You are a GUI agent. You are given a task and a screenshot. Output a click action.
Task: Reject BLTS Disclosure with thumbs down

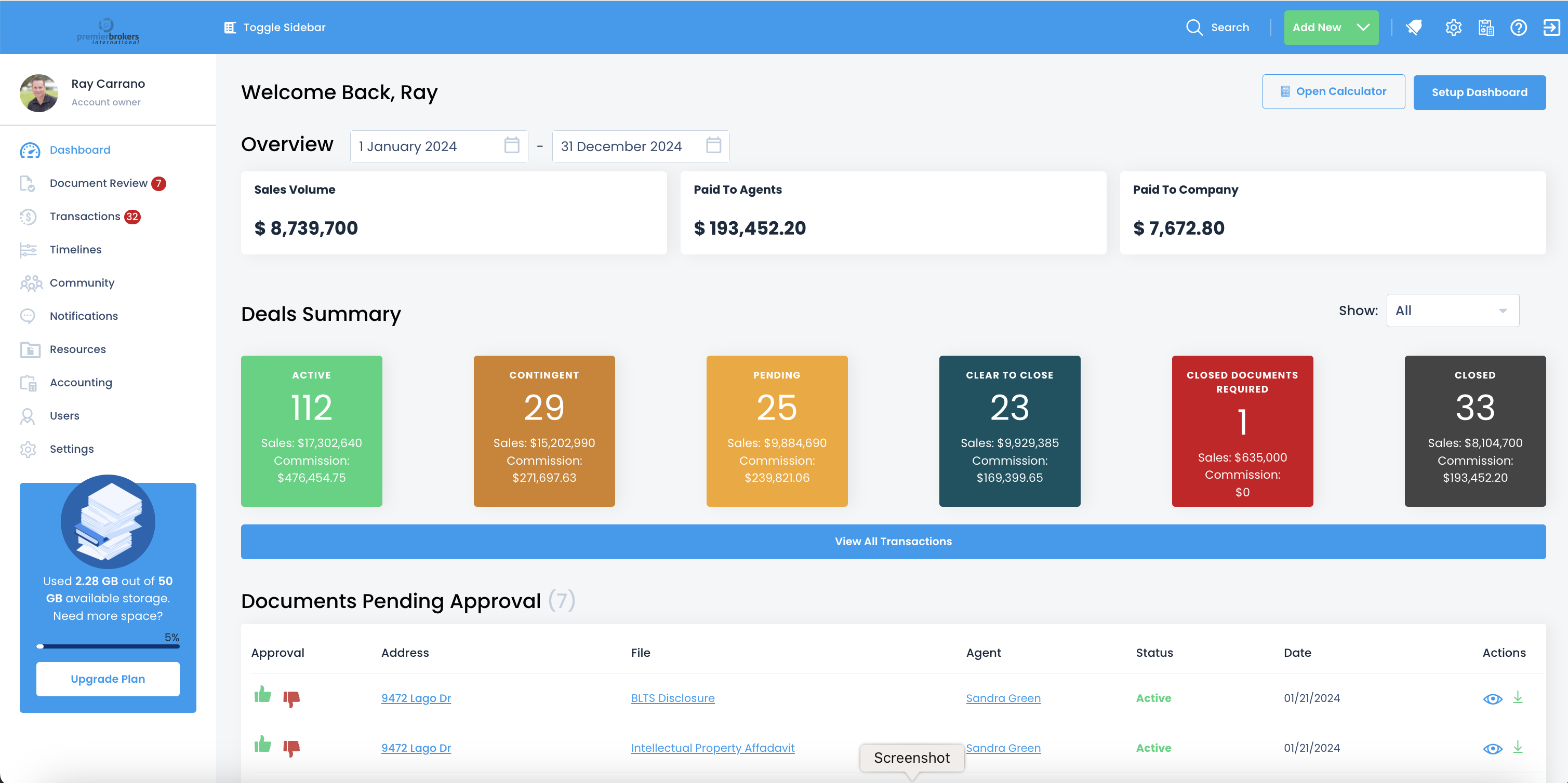291,698
